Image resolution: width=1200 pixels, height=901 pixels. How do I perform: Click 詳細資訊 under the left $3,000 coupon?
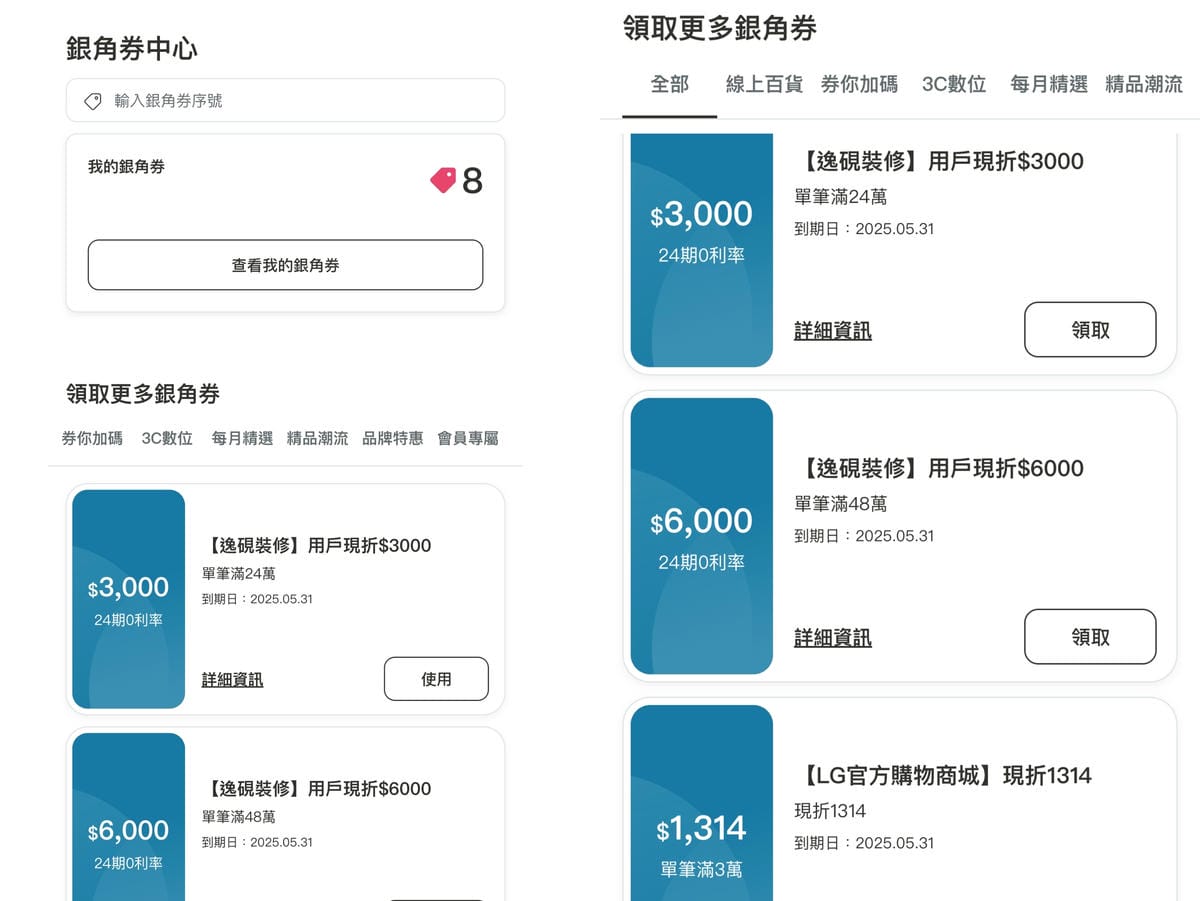click(x=231, y=678)
